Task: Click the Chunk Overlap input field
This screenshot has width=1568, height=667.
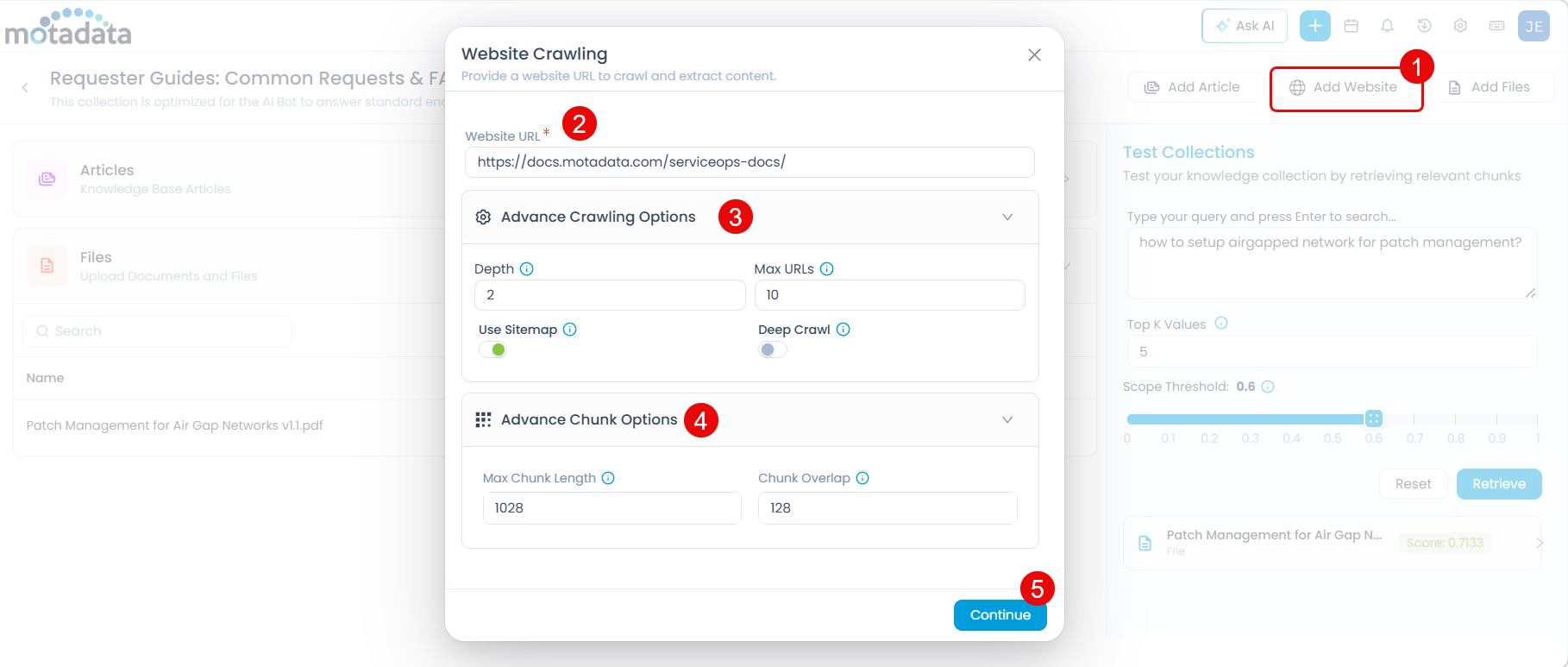Action: [887, 508]
